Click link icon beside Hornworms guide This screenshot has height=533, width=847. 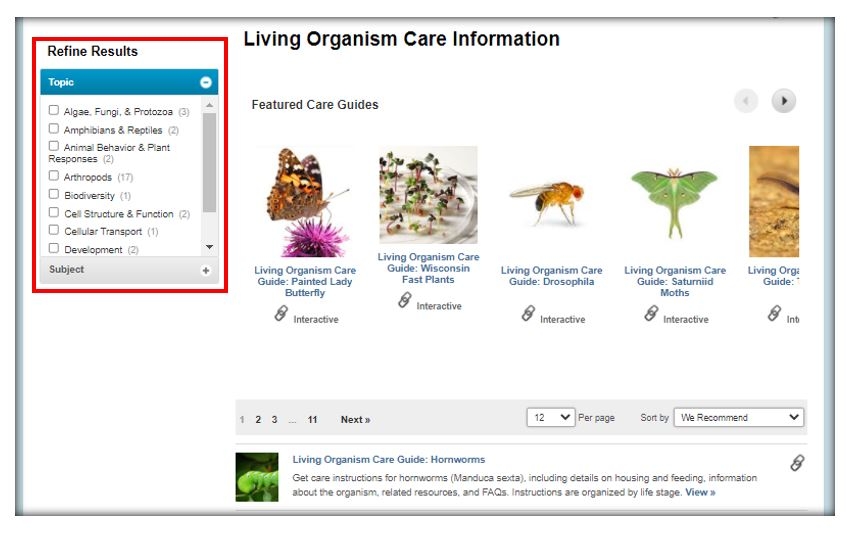point(797,462)
